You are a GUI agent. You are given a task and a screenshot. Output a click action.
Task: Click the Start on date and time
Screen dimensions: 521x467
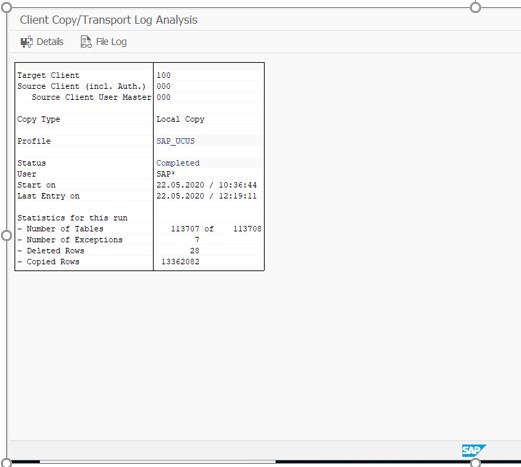tap(207, 185)
